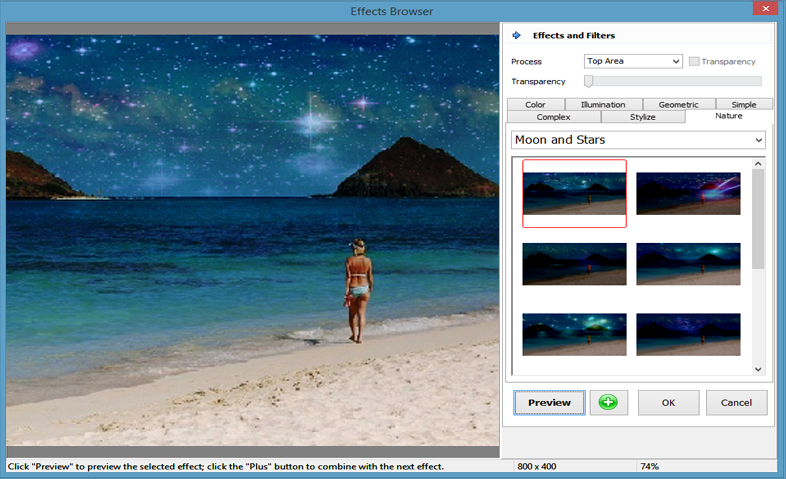Switch to the Color tab
The width and height of the screenshot is (786, 479).
pyautogui.click(x=535, y=104)
